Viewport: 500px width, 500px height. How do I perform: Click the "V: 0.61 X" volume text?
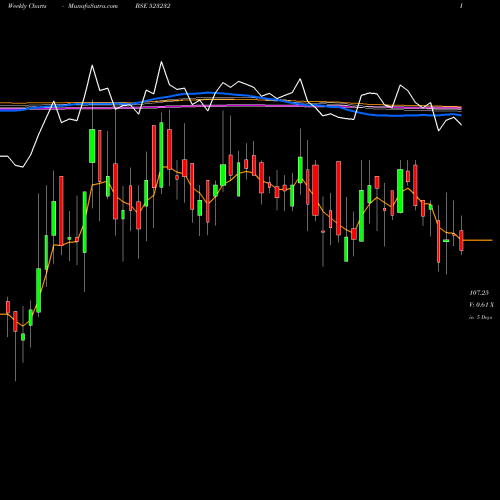(x=481, y=305)
